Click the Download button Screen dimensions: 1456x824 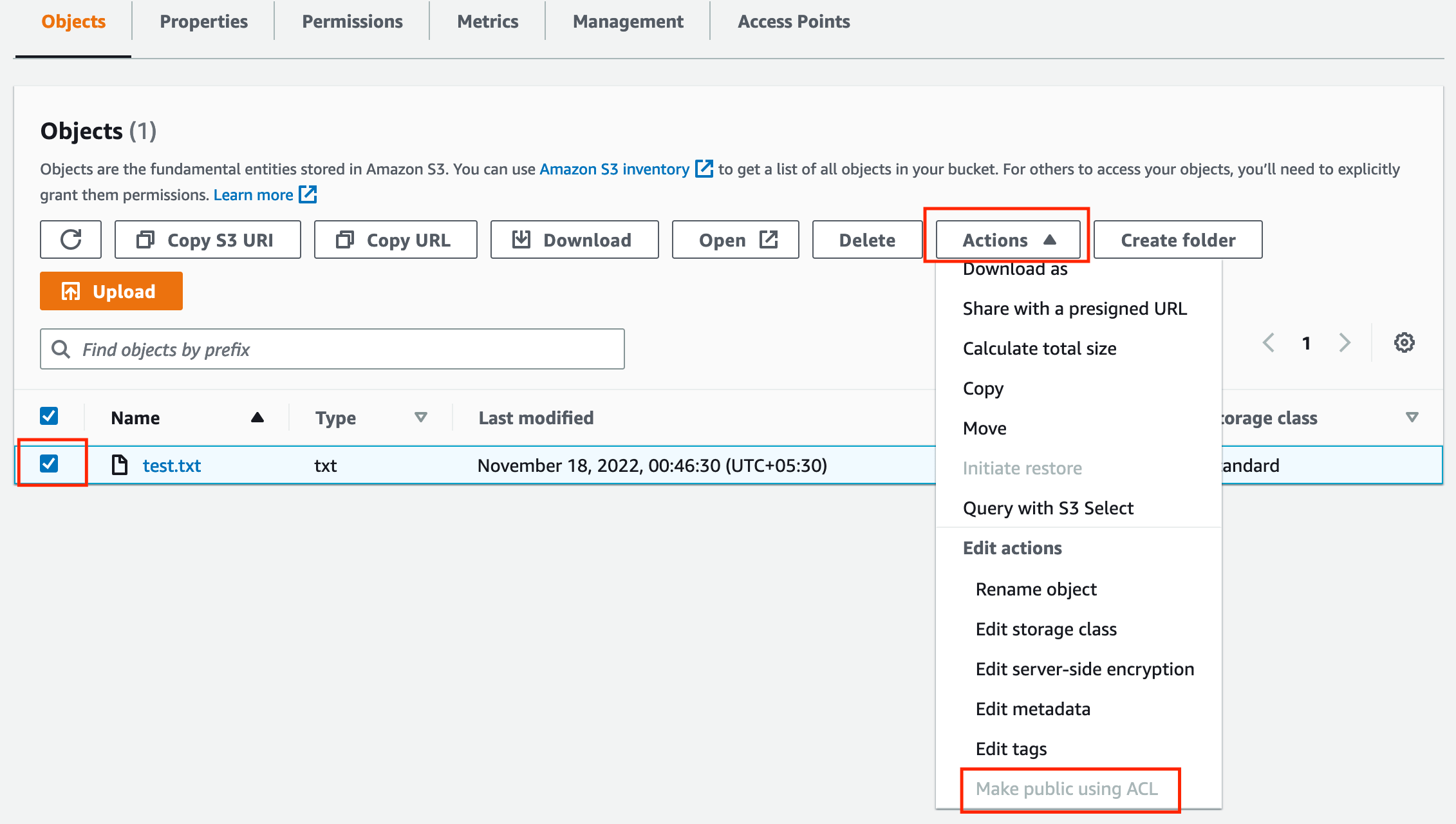(x=574, y=239)
